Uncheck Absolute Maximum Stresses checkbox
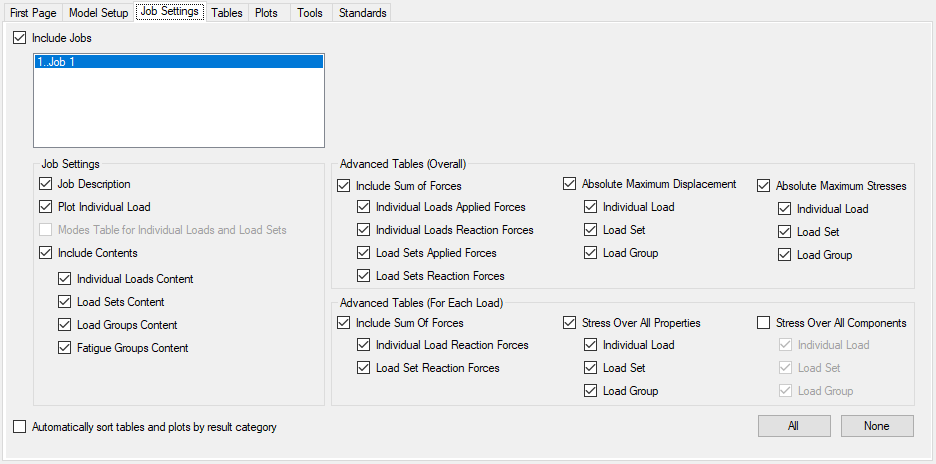Viewport: 936px width, 464px height. point(764,186)
